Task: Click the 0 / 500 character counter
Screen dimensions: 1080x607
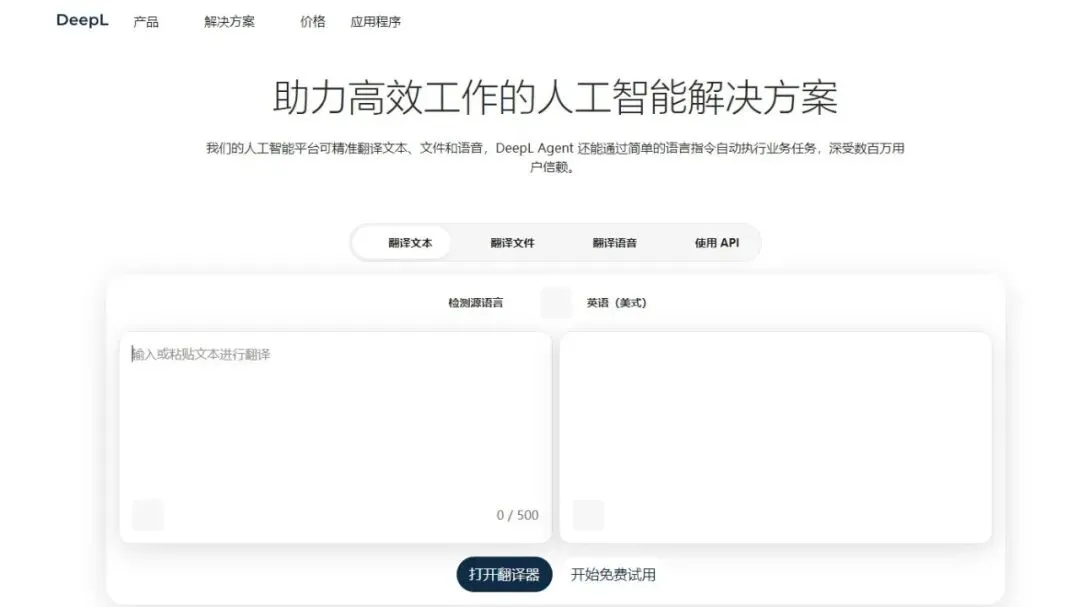Action: click(517, 515)
